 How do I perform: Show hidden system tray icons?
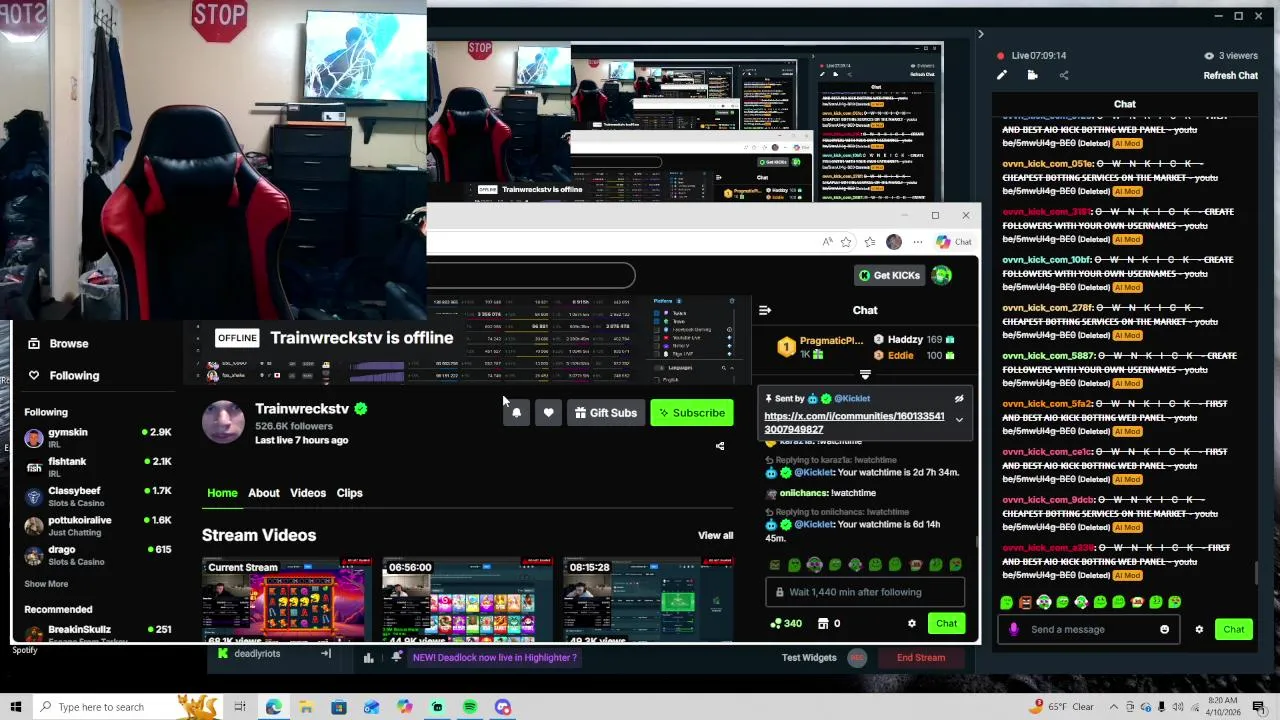pyautogui.click(x=1114, y=707)
